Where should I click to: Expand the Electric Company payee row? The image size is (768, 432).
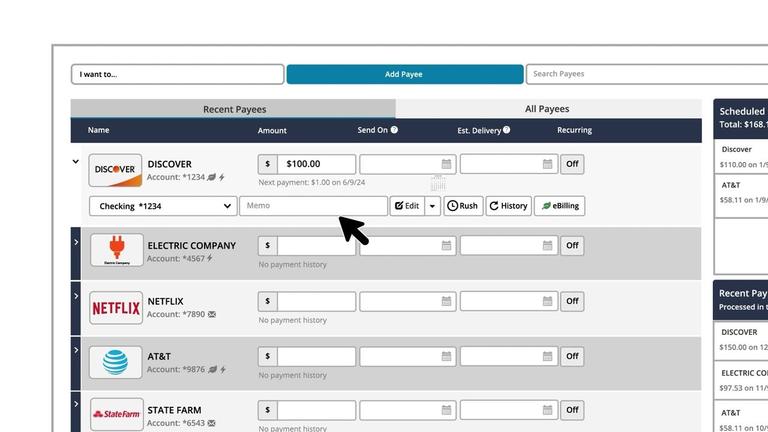tap(76, 242)
